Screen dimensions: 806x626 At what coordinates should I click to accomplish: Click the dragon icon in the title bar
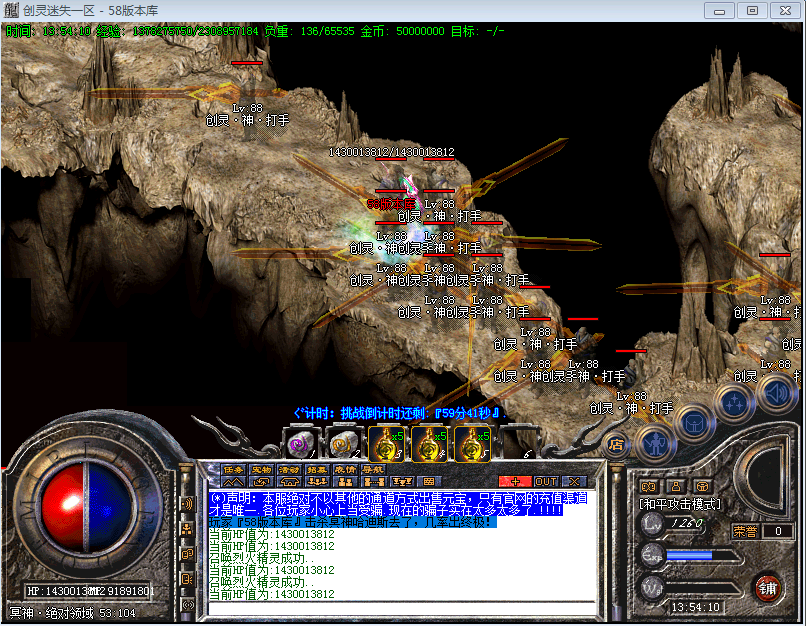[x=11, y=10]
